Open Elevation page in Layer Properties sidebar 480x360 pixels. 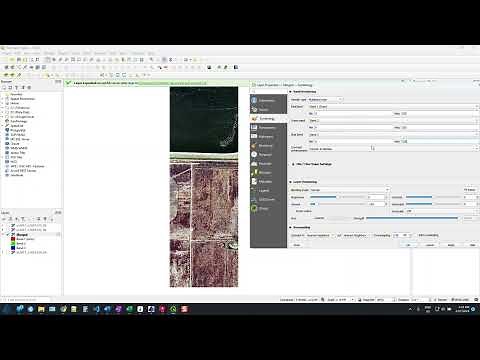point(268,173)
